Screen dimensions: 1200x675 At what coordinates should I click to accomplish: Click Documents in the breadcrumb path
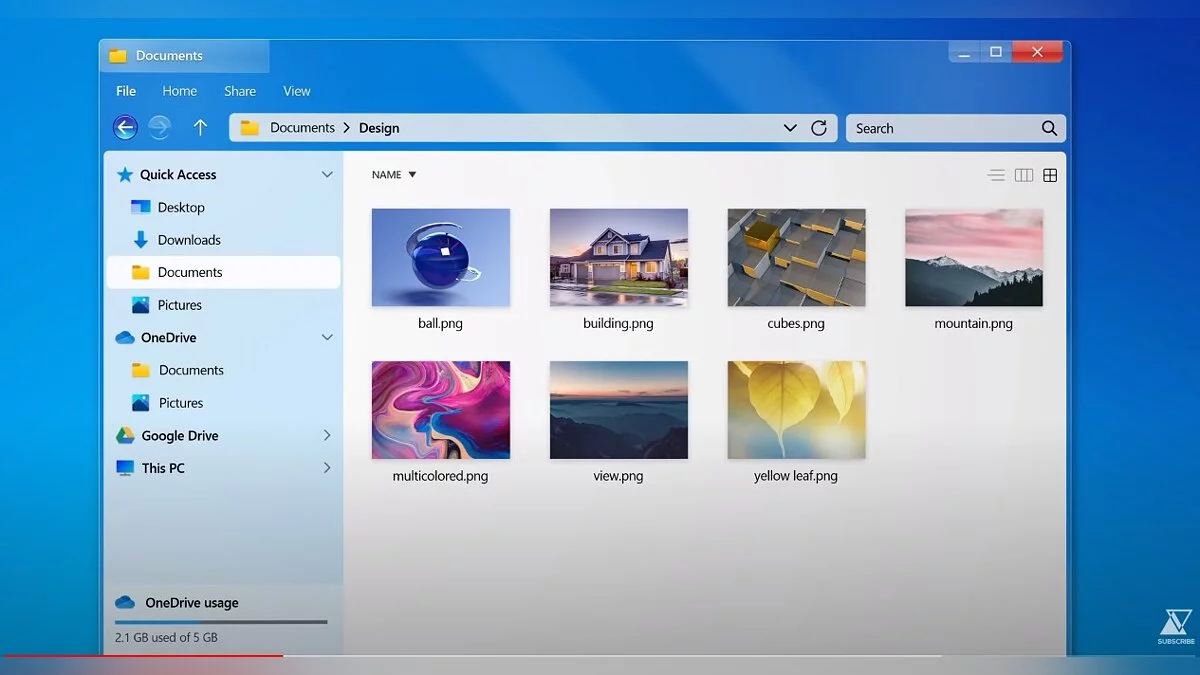302,128
